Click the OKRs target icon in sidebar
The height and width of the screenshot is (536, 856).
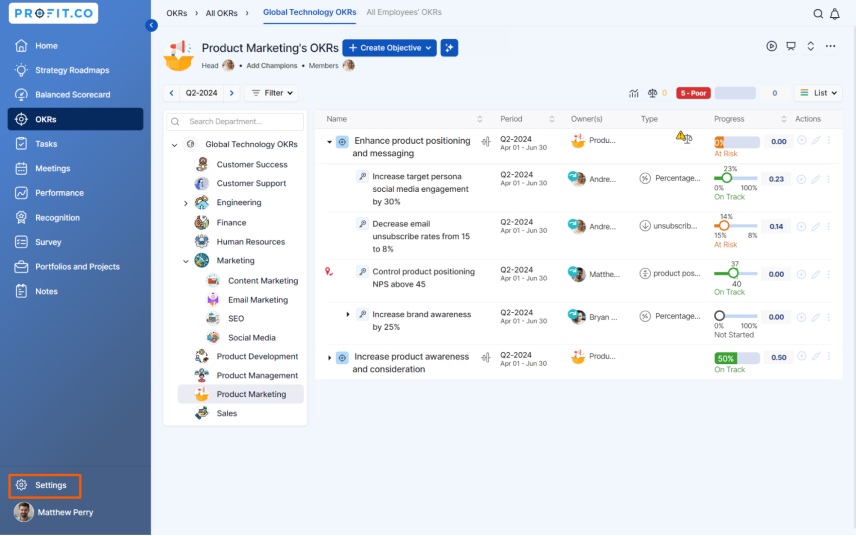pyautogui.click(x=21, y=119)
